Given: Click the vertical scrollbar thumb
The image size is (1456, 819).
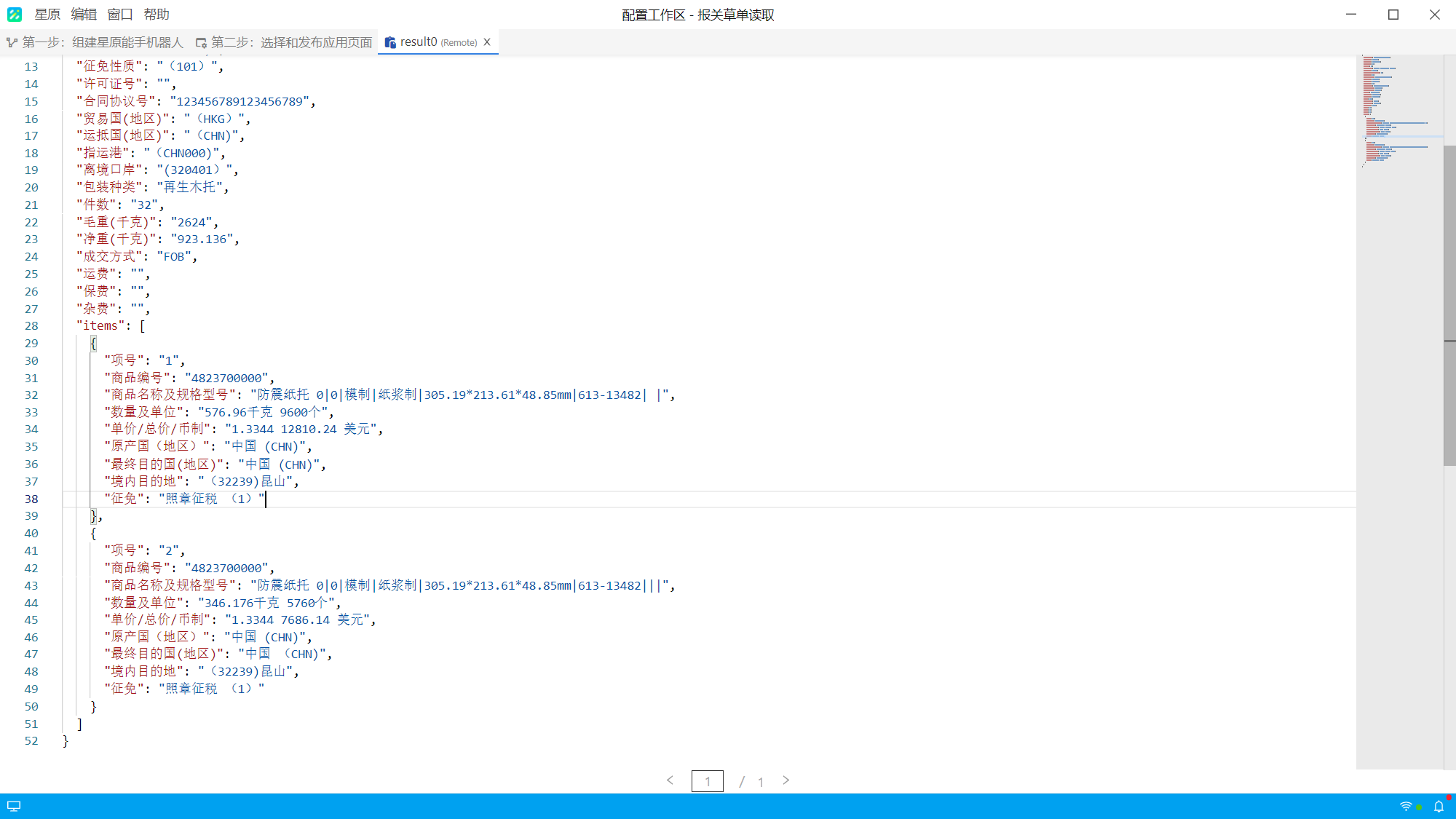Looking at the screenshot, I should click(x=1449, y=306).
